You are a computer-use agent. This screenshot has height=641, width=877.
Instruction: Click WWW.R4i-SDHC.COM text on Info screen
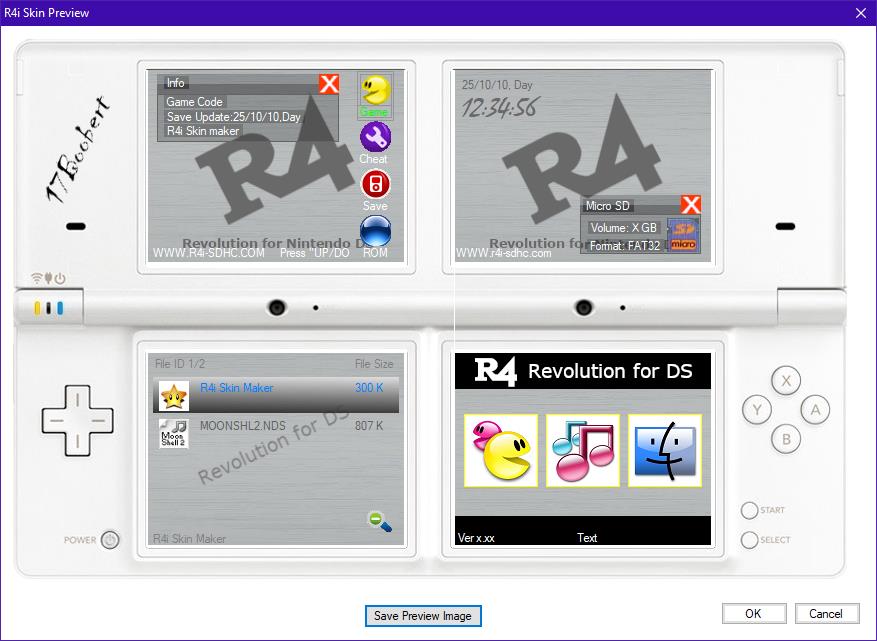pyautogui.click(x=209, y=253)
